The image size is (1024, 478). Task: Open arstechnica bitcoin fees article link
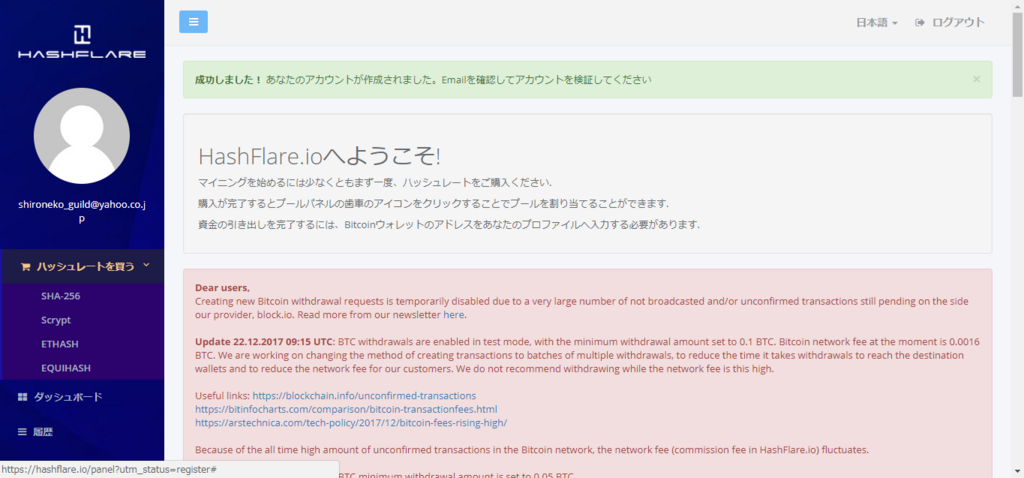pyautogui.click(x=351, y=422)
